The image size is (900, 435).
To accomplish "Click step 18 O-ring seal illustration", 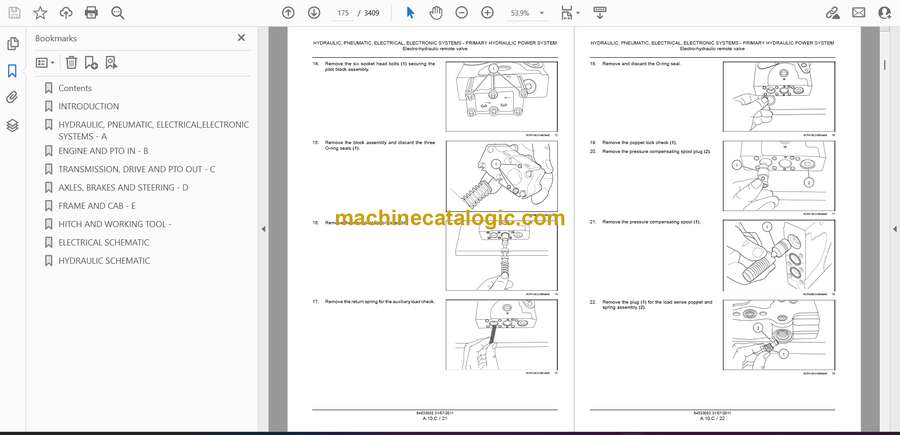I will click(x=778, y=96).
